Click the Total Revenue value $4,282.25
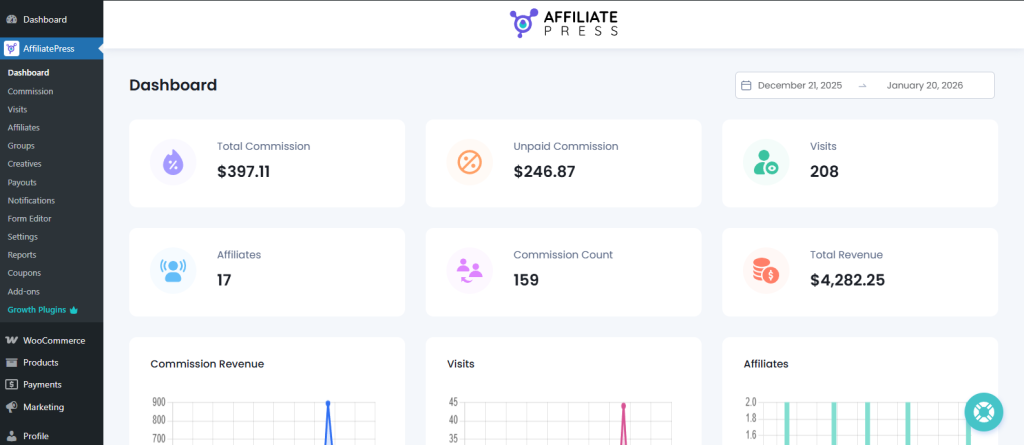Viewport: 1024px width, 445px height. (848, 280)
